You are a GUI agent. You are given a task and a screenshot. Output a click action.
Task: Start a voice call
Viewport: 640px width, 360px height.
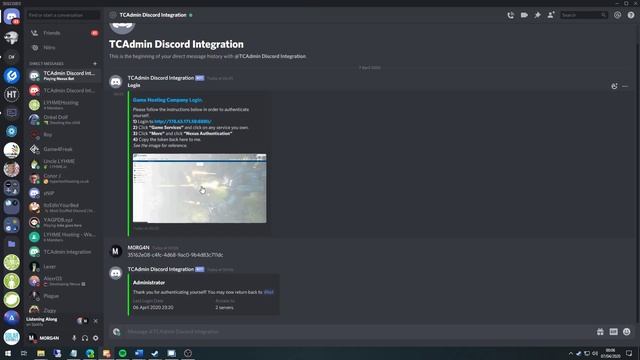(x=511, y=15)
